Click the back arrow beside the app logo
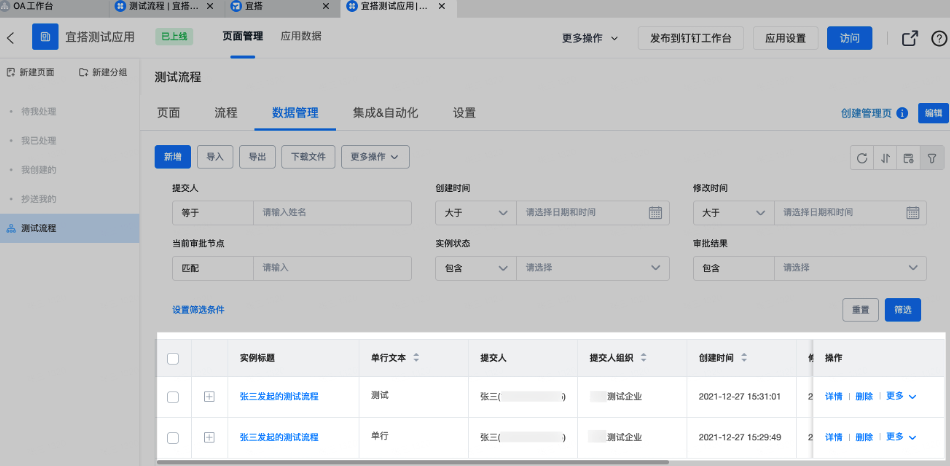The width and height of the screenshot is (950, 466). tap(10, 38)
